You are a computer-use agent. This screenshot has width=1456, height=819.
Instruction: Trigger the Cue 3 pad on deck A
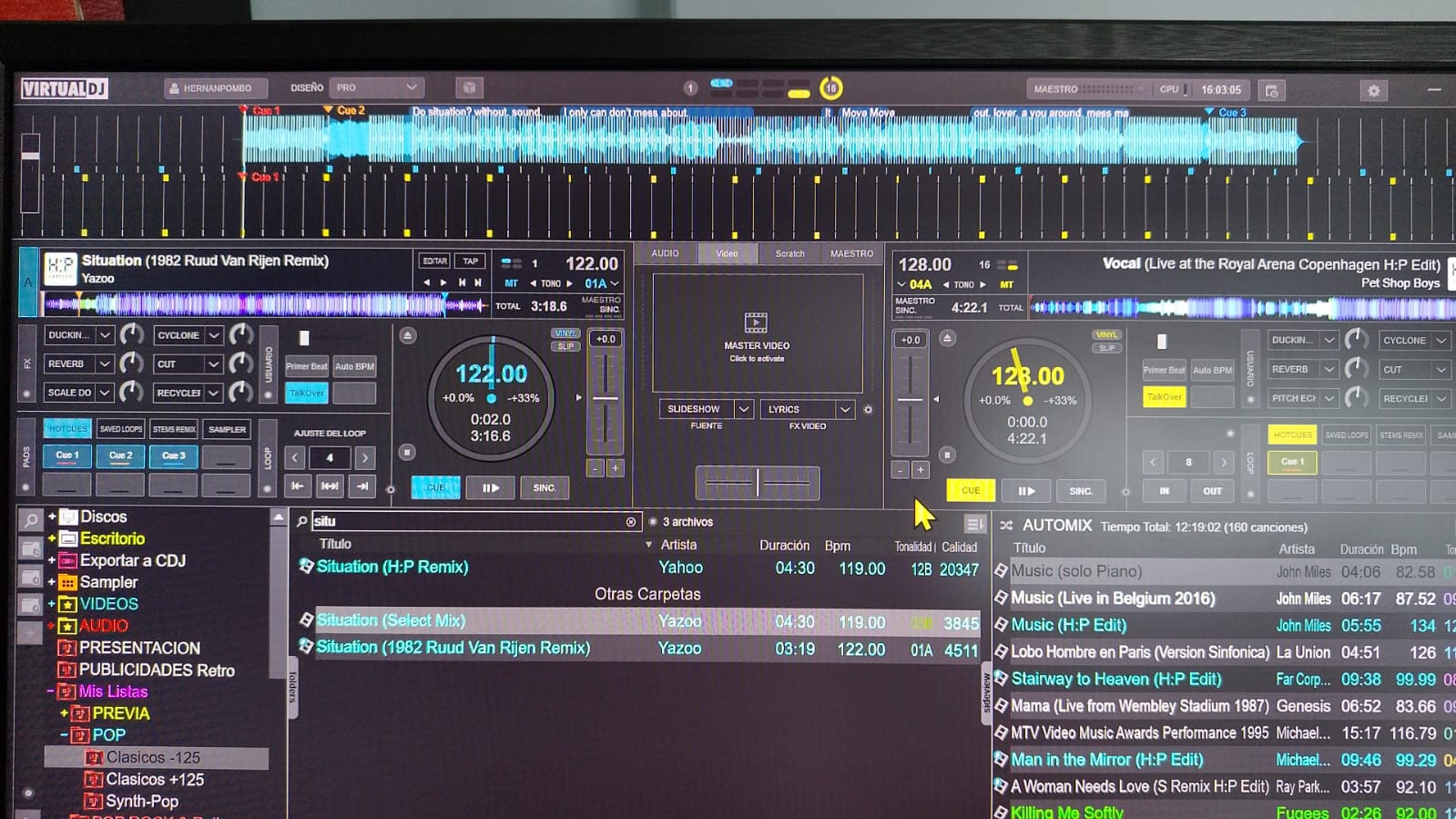click(x=174, y=456)
